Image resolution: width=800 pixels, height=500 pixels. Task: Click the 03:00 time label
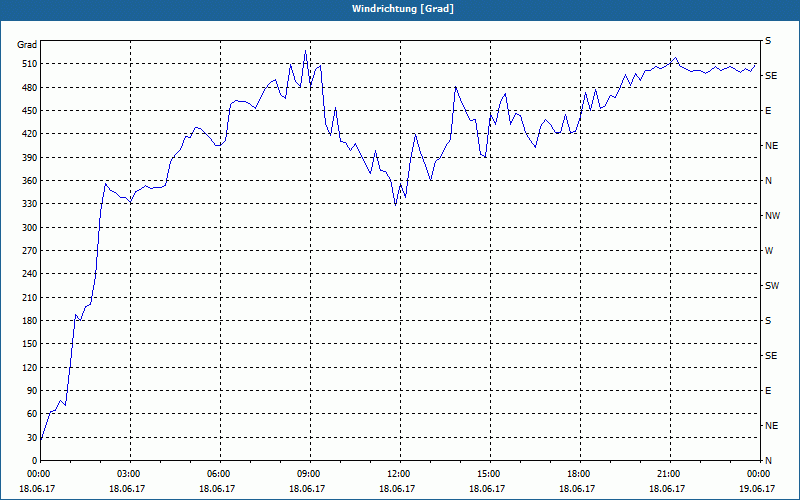point(130,473)
